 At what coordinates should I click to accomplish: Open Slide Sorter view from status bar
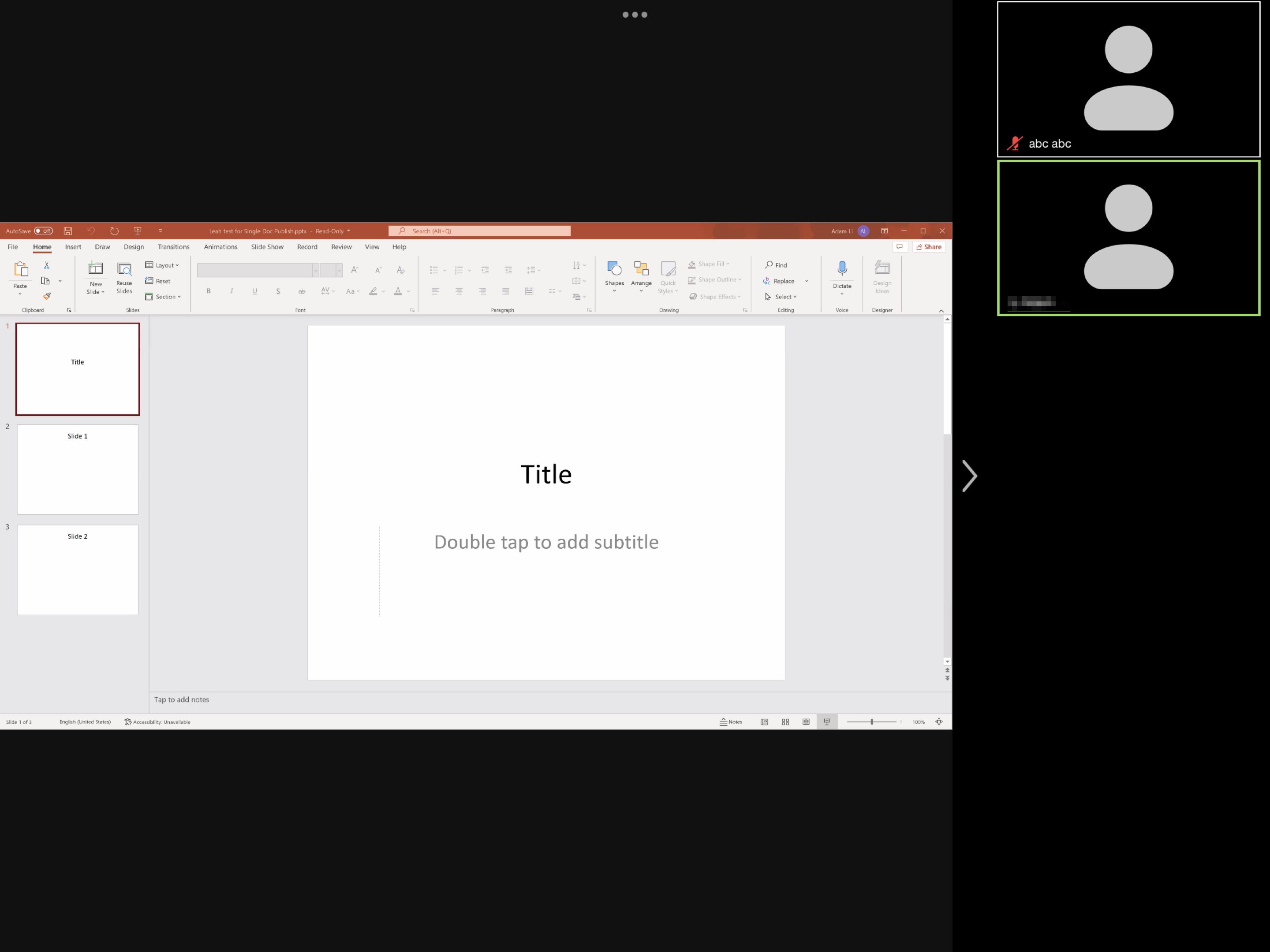pyautogui.click(x=785, y=722)
